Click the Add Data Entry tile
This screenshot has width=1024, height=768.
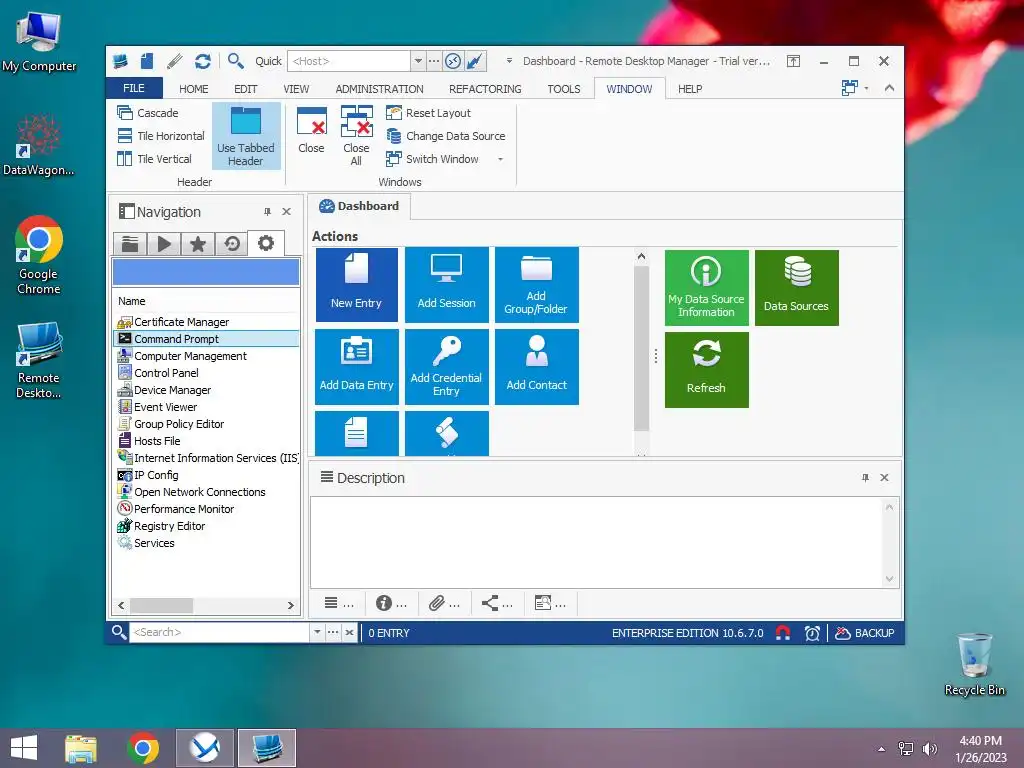coord(357,367)
